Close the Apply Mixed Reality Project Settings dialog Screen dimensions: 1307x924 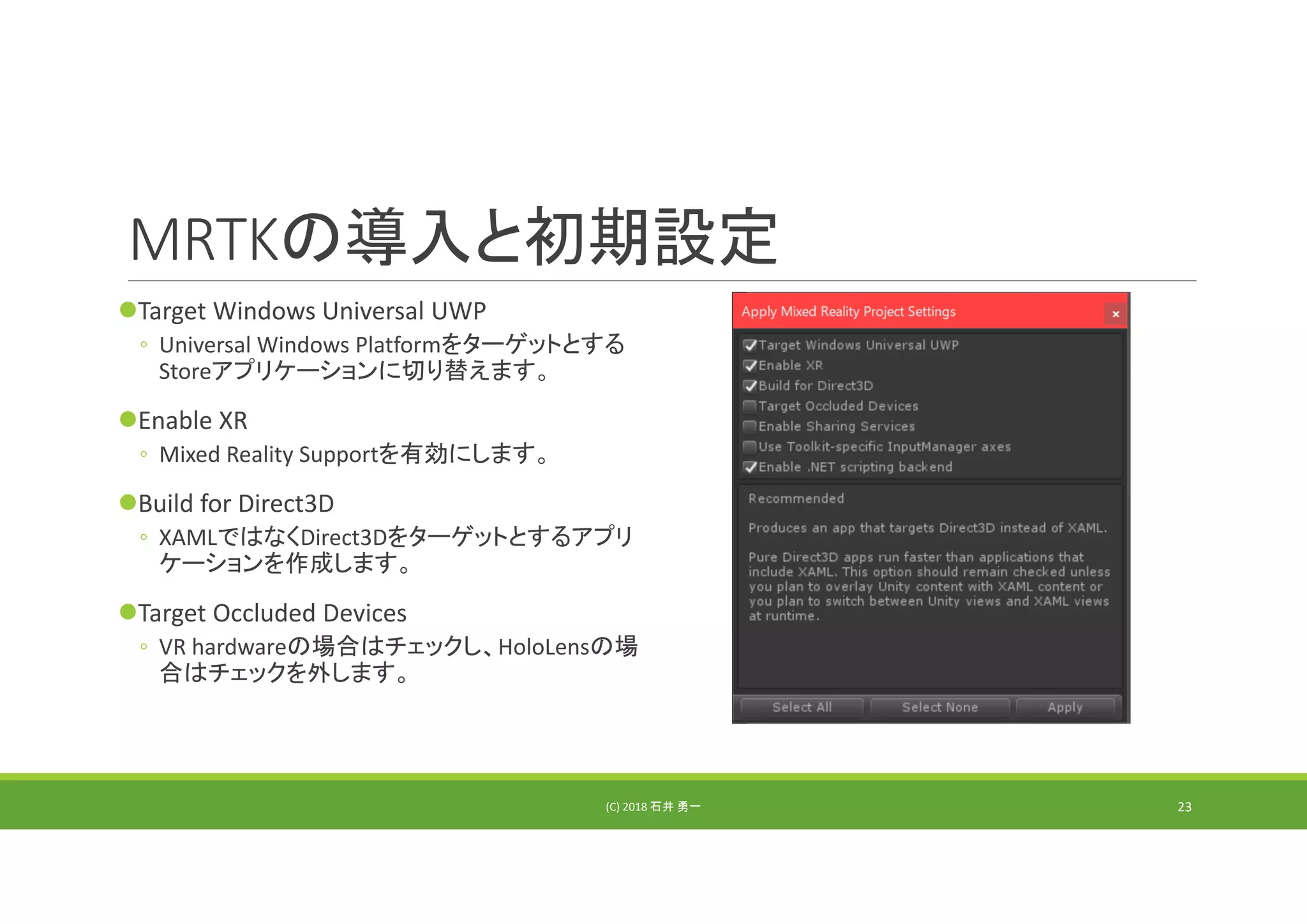[1115, 314]
